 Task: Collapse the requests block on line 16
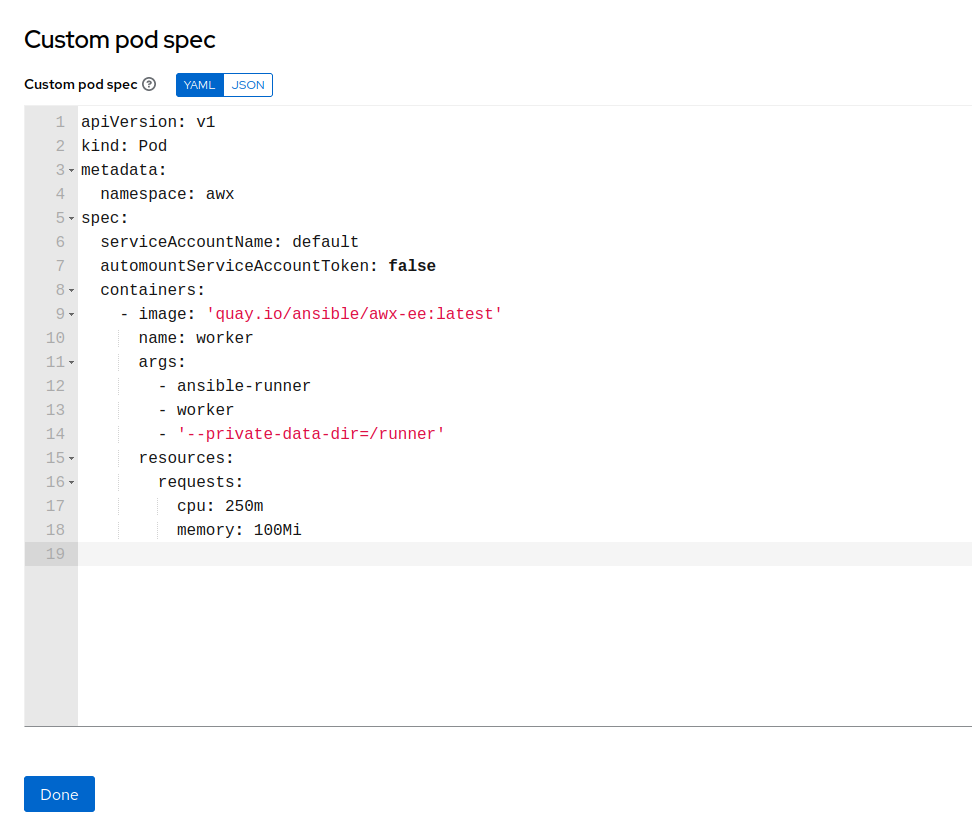71,482
